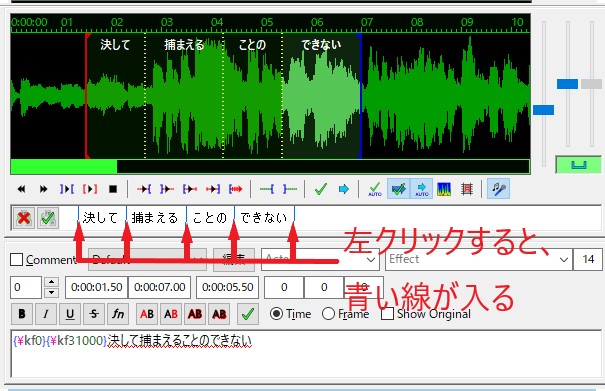Click audio horizontal scrollbar thumb
605x391 pixels.
pos(64,167)
